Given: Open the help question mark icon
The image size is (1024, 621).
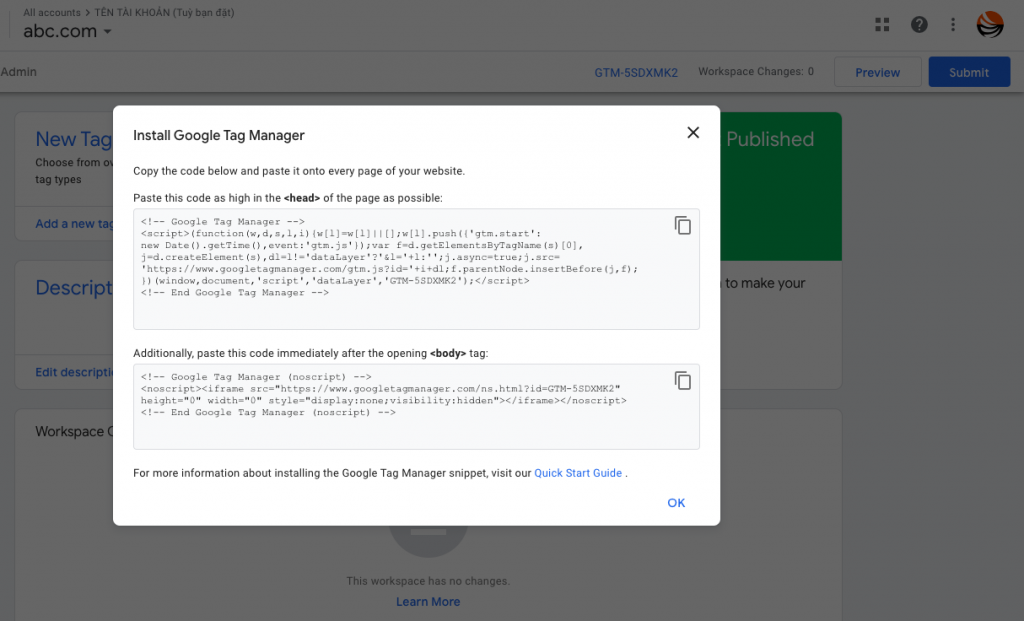Looking at the screenshot, I should tap(919, 25).
